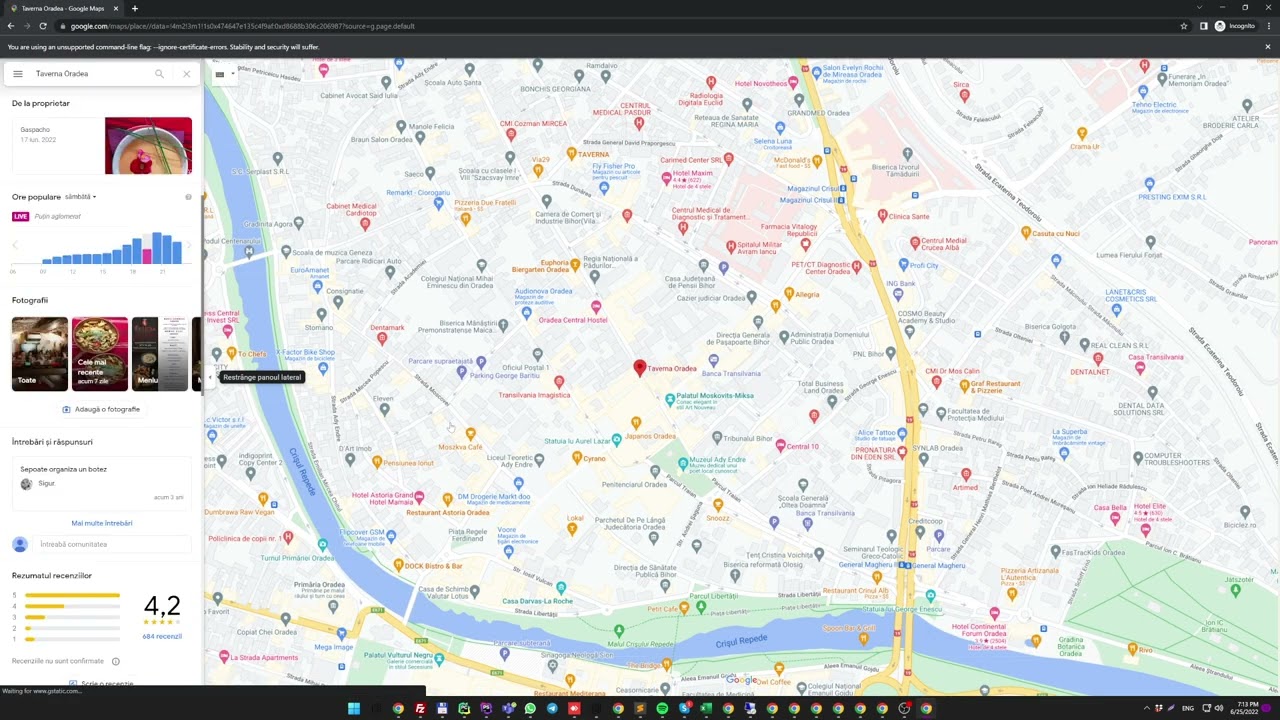Open Spotify from the taskbar
This screenshot has height=720, width=1280.
click(x=662, y=708)
